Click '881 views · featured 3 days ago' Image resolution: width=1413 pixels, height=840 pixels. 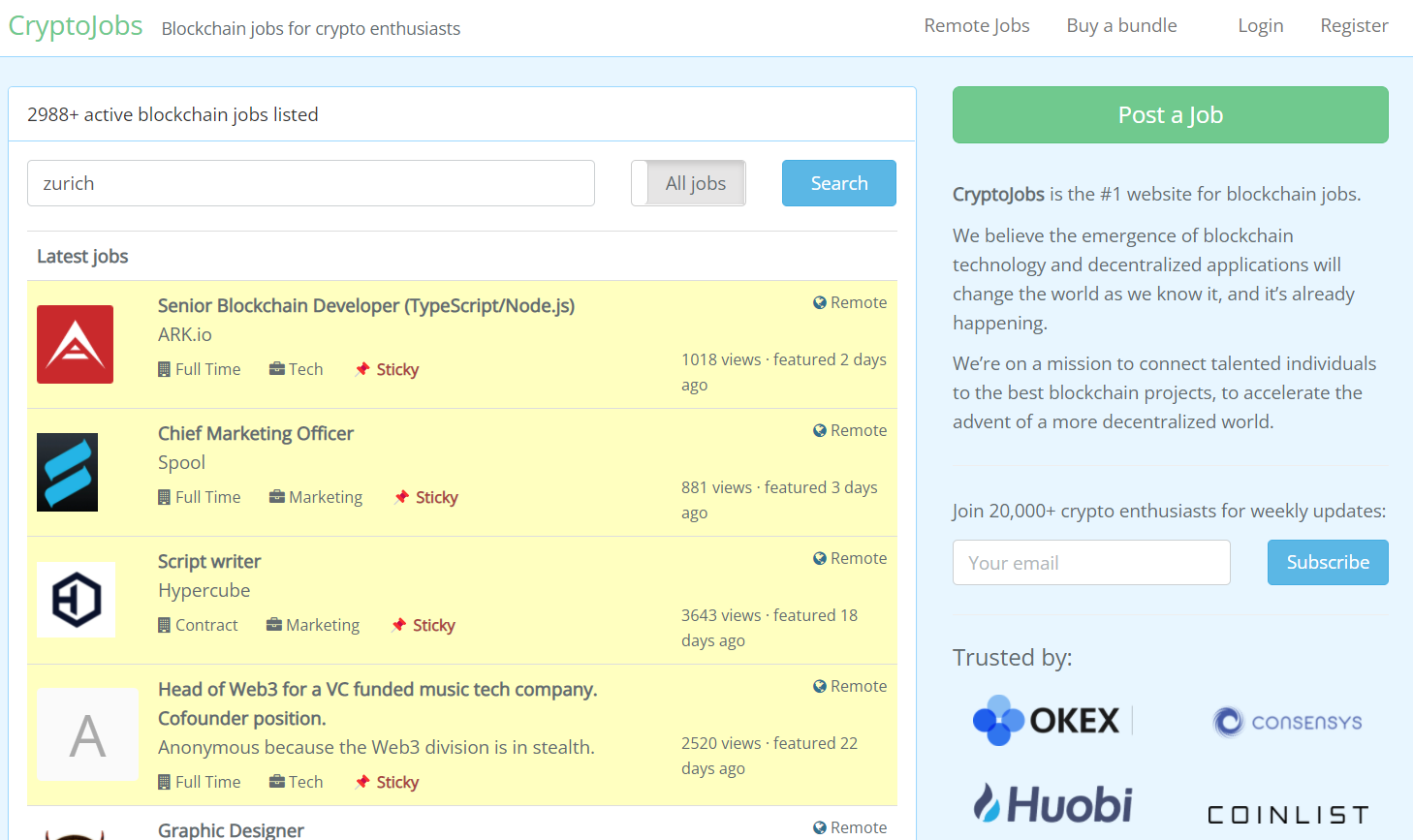click(x=779, y=500)
